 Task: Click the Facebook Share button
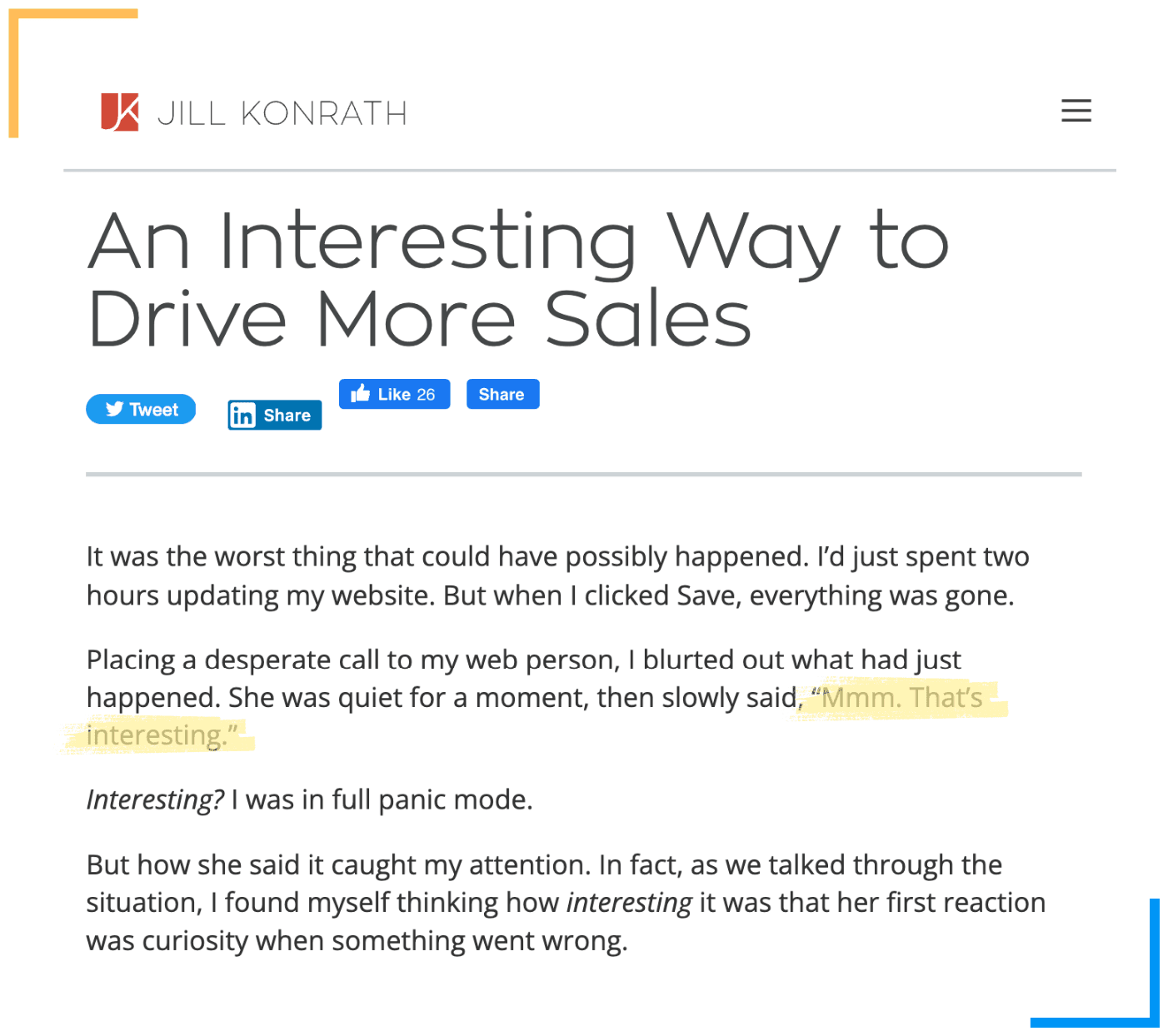(x=502, y=393)
